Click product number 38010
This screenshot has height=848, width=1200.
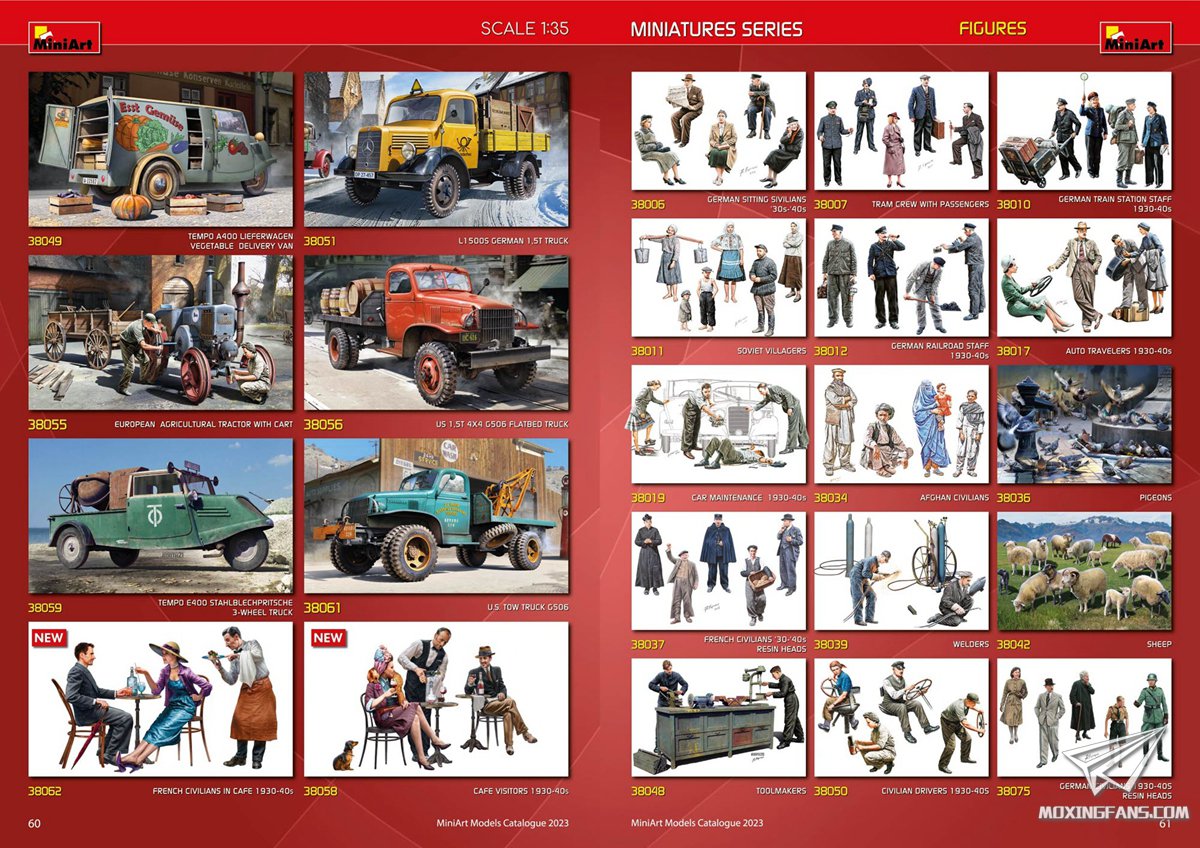pyautogui.click(x=1014, y=204)
